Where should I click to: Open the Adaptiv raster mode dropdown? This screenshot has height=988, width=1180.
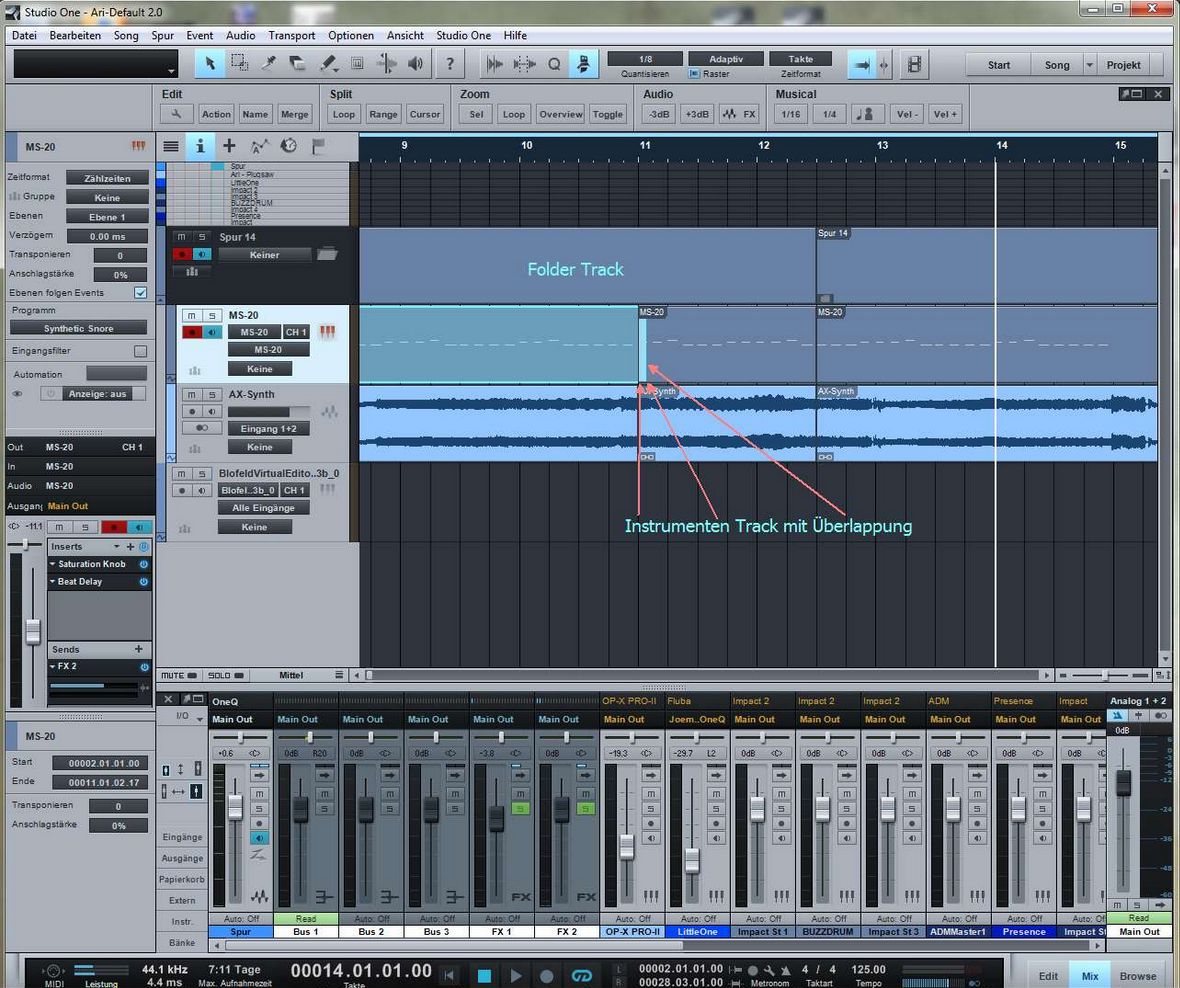pyautogui.click(x=725, y=59)
